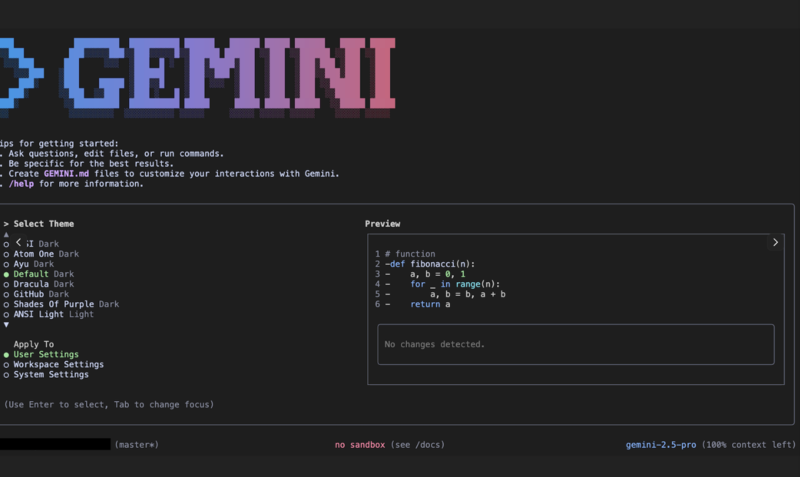Click the 'Ask questions, edit files' tip line

click(116, 154)
